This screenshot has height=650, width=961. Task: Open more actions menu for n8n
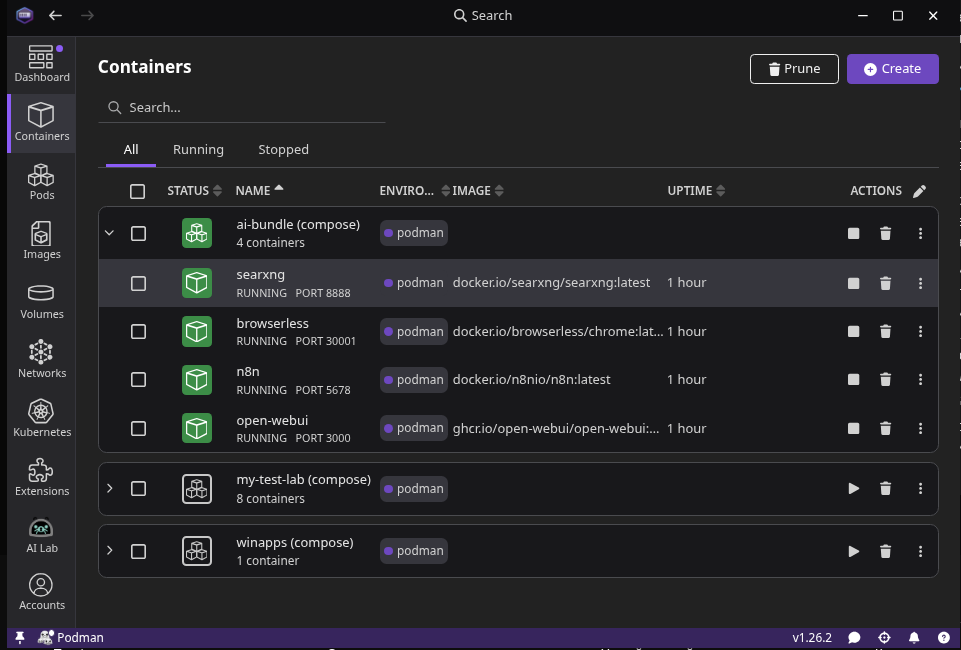920,380
